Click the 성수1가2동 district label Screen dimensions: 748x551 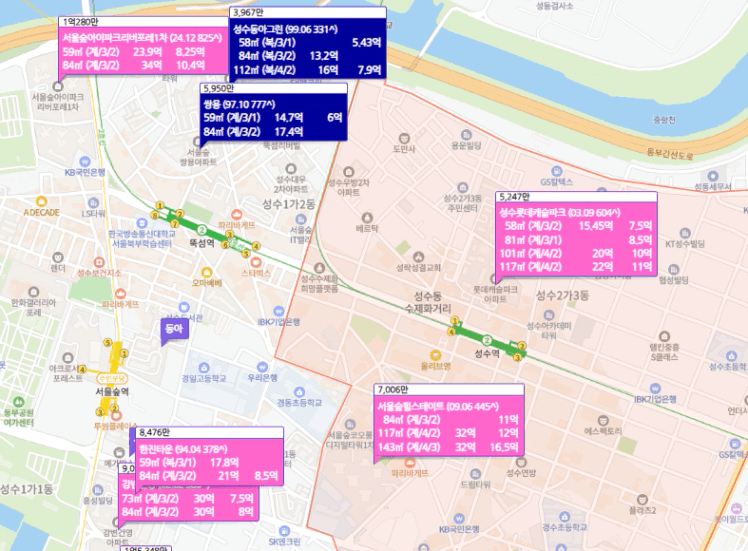pos(289,204)
